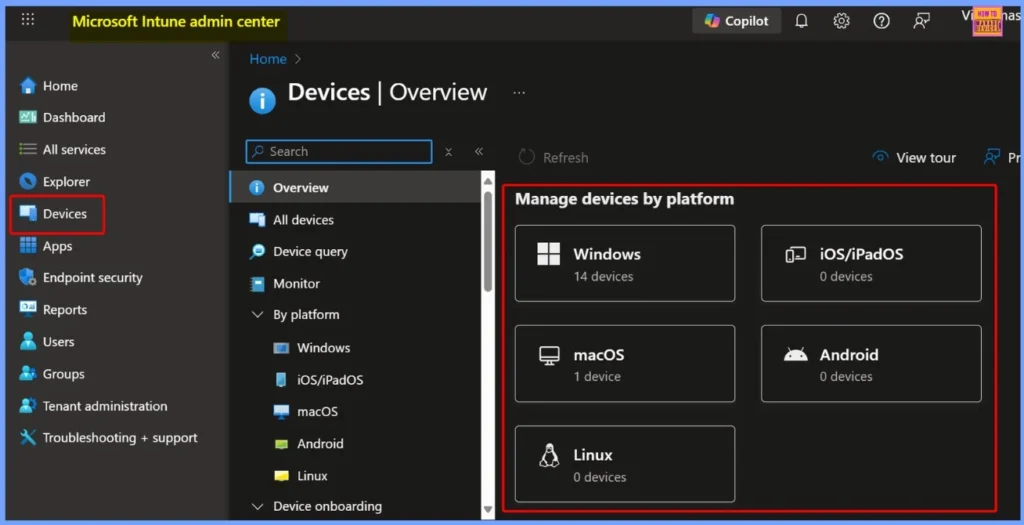Click the devices icon on iOS/iPadOS card
This screenshot has width=1024, height=525.
point(795,255)
